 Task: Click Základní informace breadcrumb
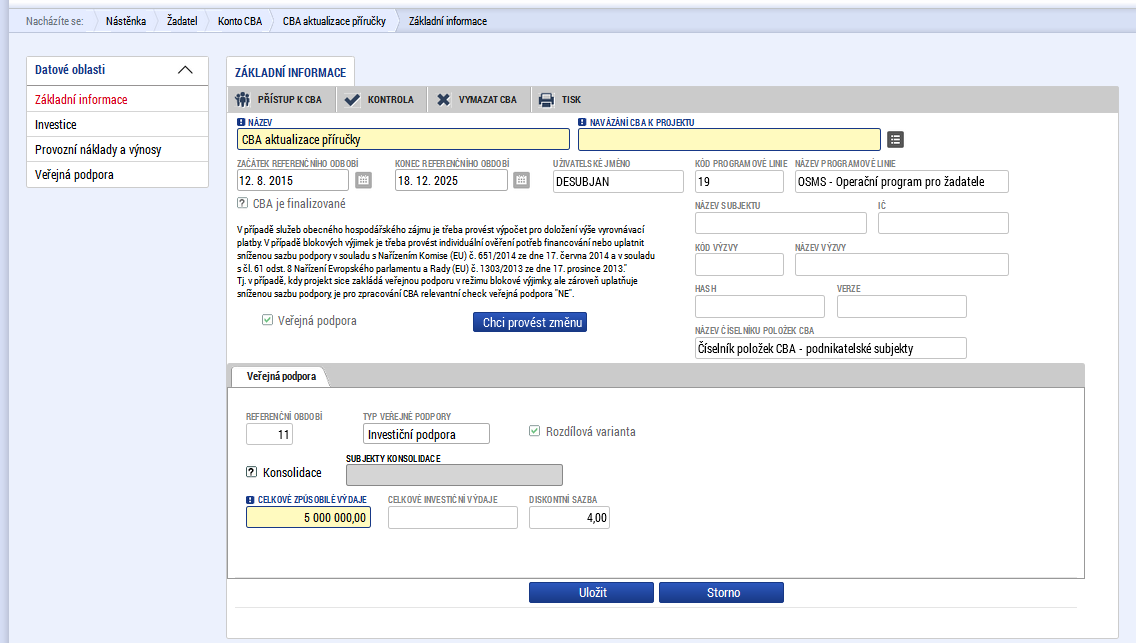pos(448,21)
